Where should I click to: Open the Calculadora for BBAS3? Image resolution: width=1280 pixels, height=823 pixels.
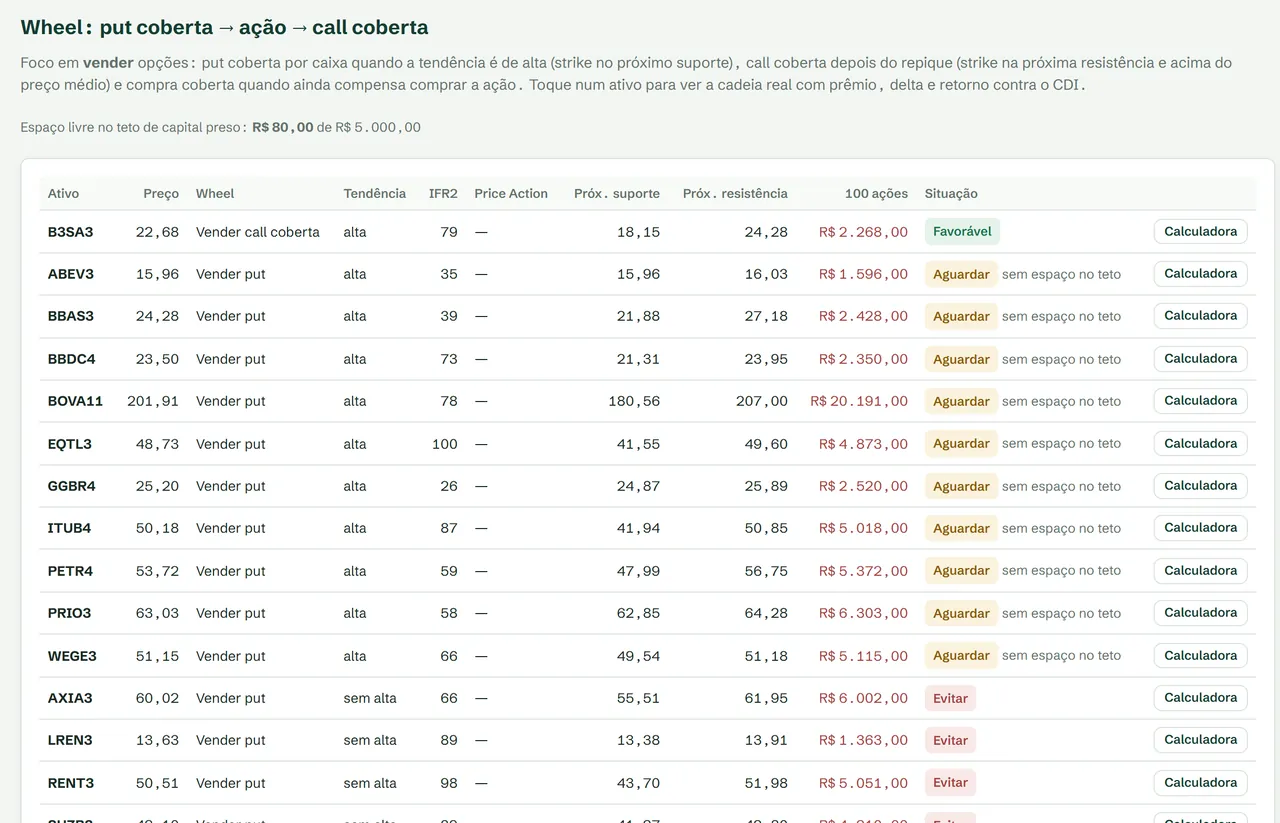(1200, 316)
